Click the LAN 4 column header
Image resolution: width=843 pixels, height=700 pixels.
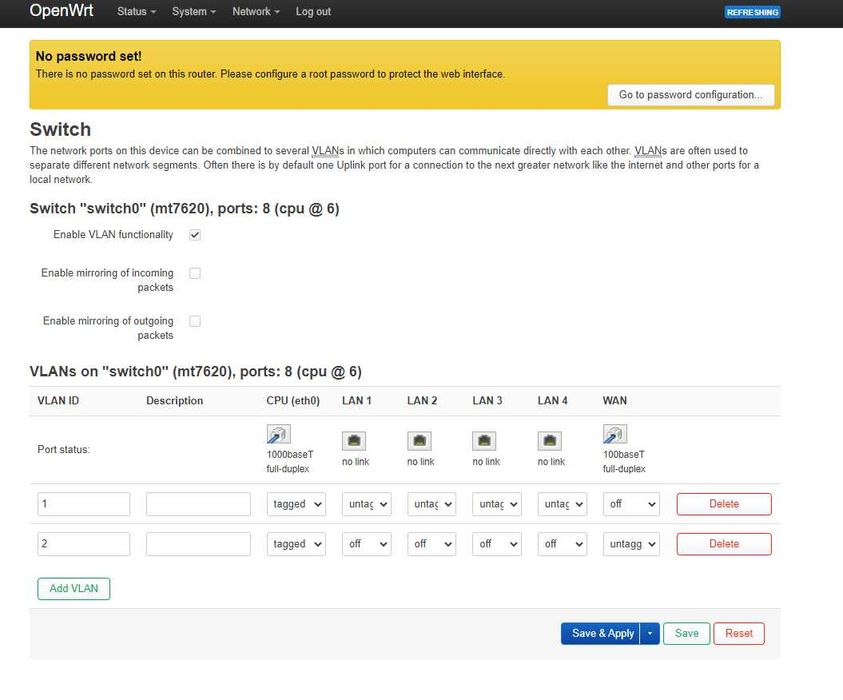[553, 401]
